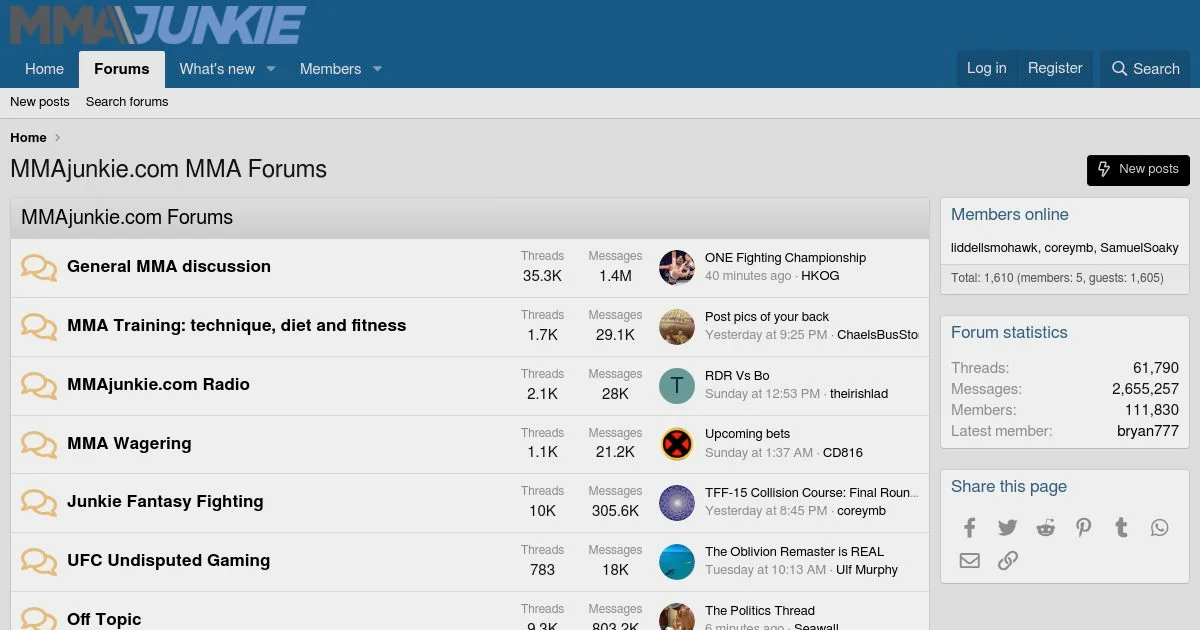
Task: Open theirishlad's T avatar
Action: [x=677, y=386]
